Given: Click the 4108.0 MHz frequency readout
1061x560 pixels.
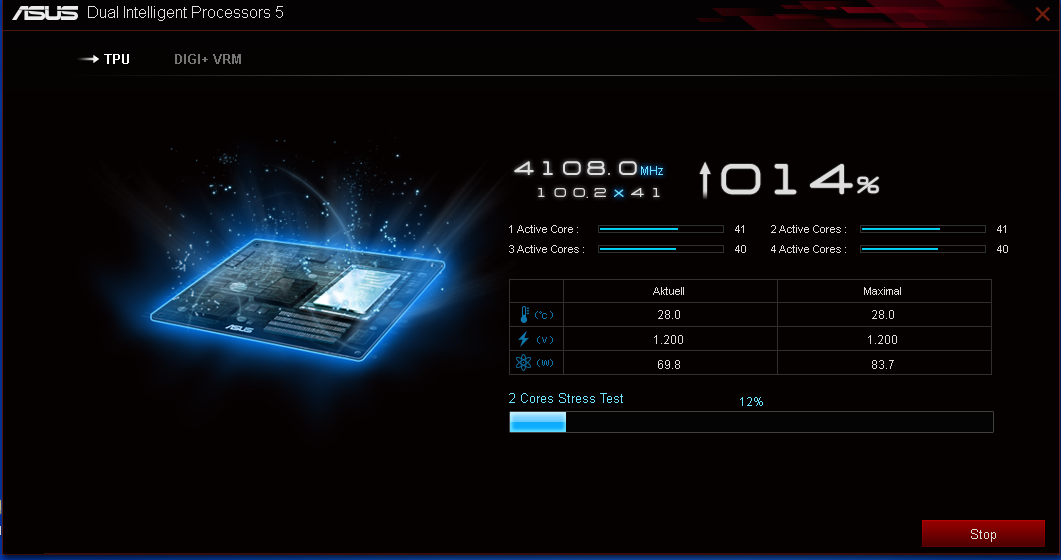Looking at the screenshot, I should point(588,168).
